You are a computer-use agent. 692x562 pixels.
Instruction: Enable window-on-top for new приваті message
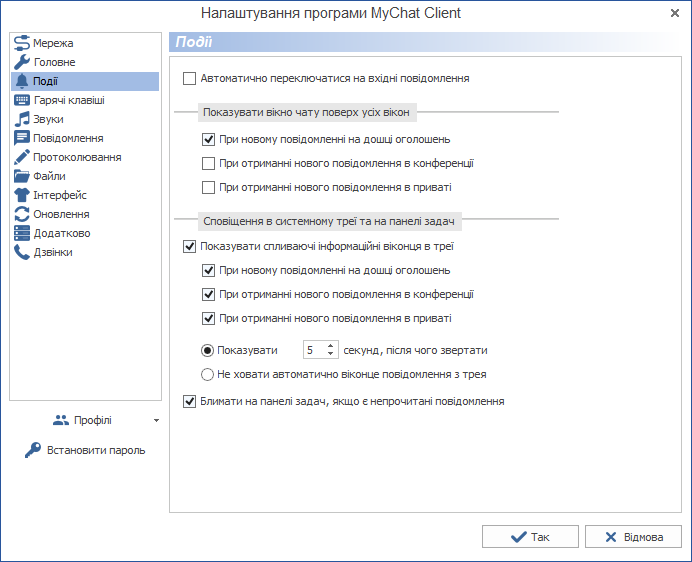click(208, 188)
